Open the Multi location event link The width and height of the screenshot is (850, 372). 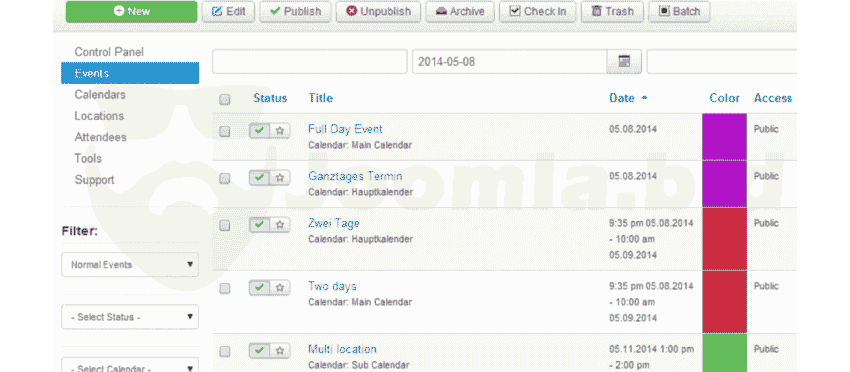click(342, 349)
